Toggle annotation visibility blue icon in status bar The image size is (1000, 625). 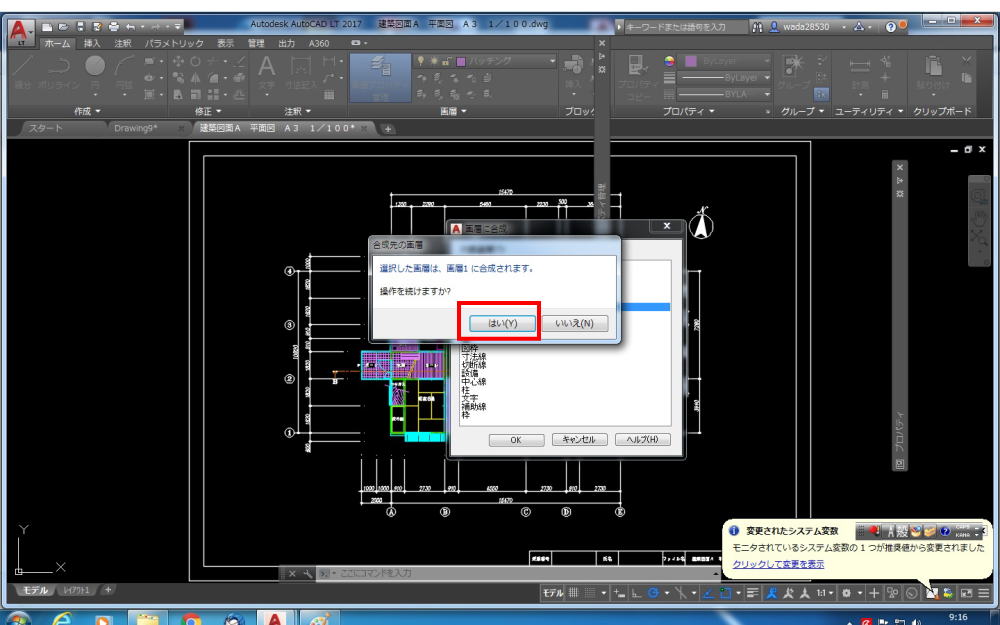coord(772,593)
